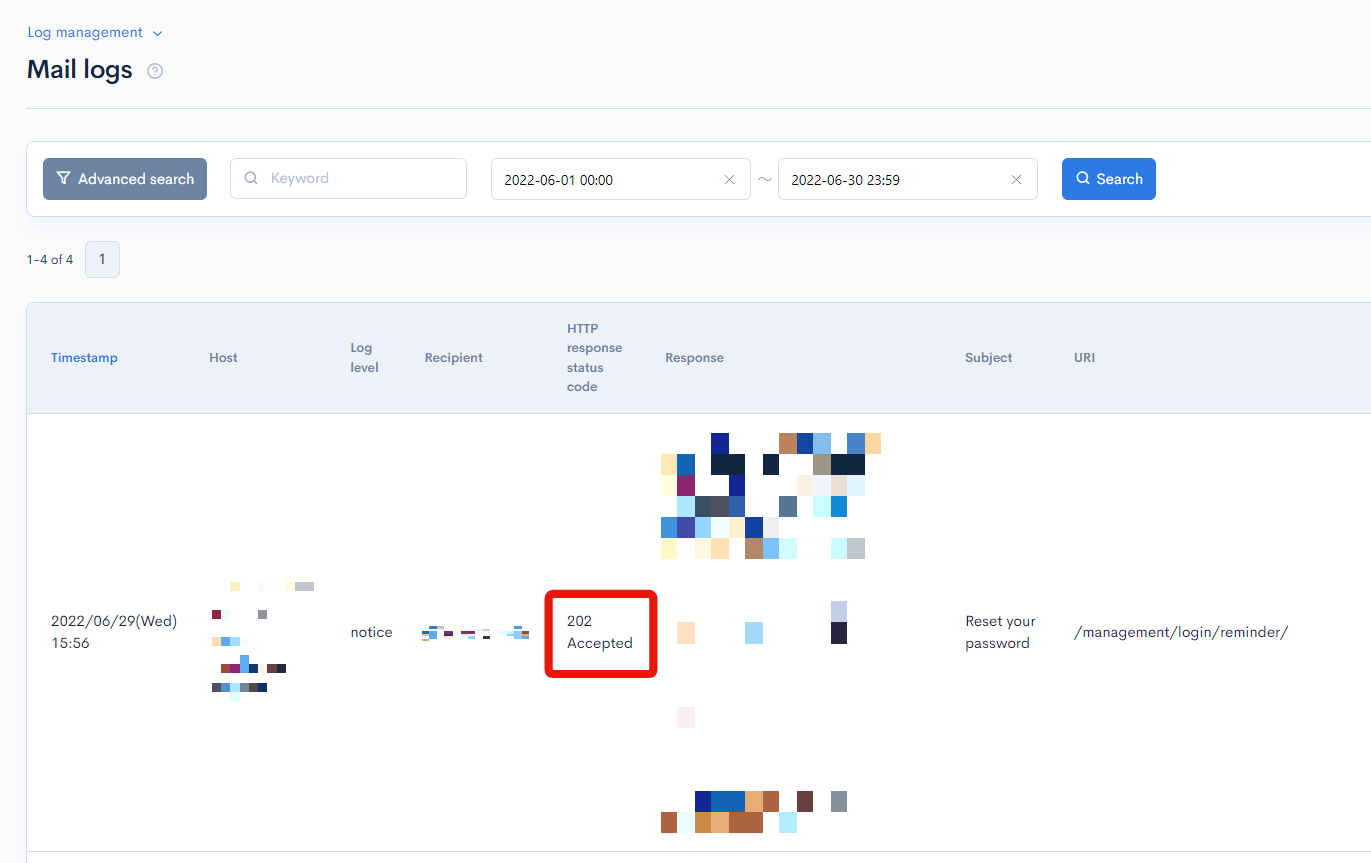Open the Log management dropdown
This screenshot has width=1371, height=863.
click(85, 32)
